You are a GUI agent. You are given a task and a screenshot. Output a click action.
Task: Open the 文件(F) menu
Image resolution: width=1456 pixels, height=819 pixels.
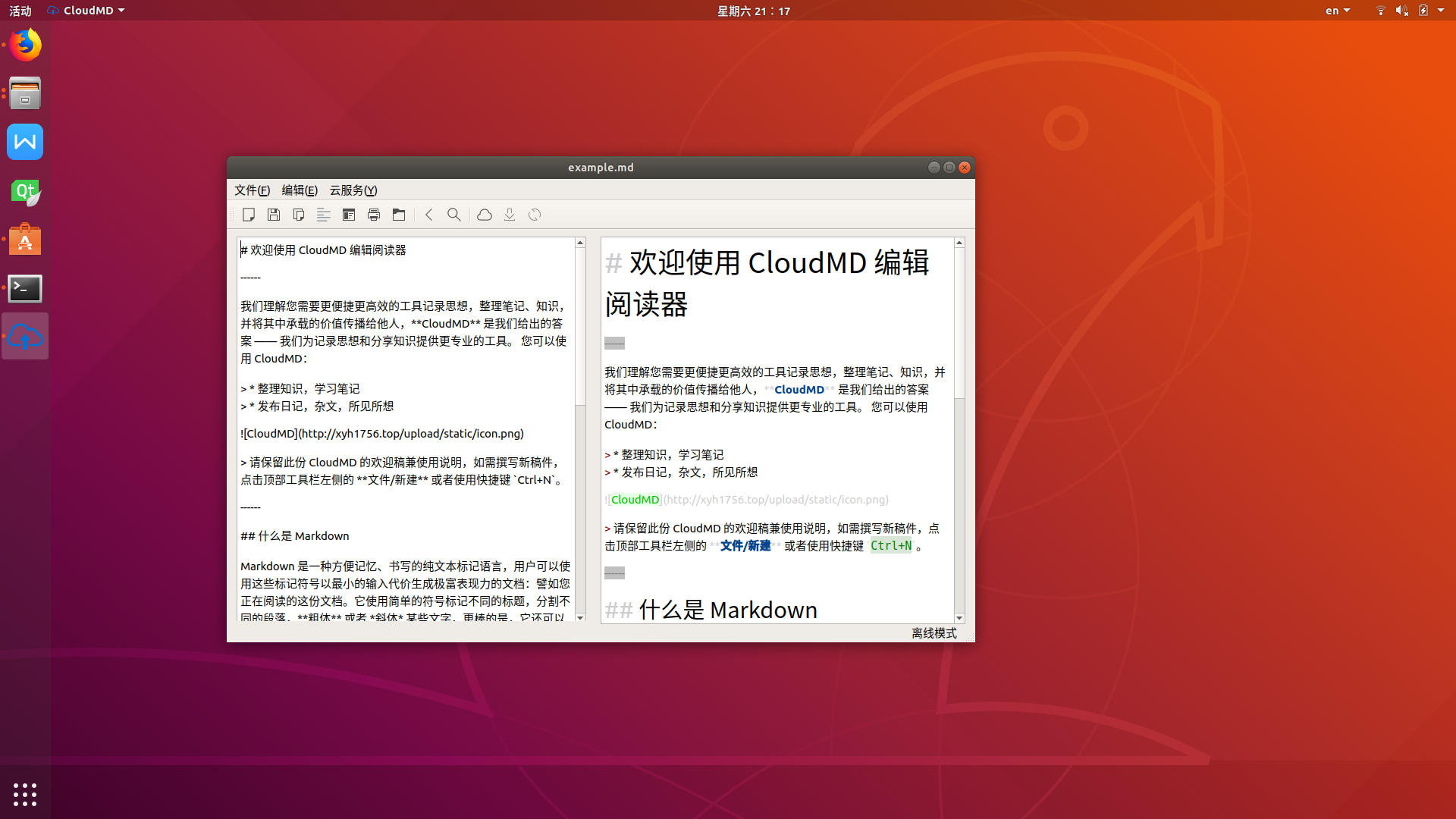(252, 190)
